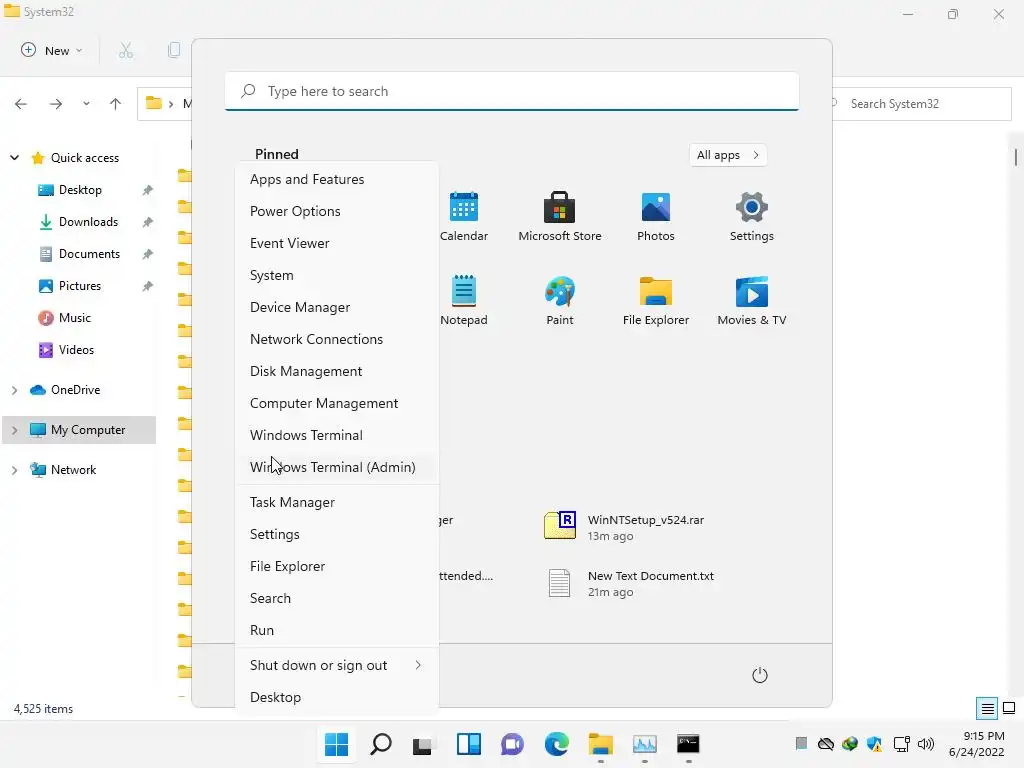Select Pictures in navigation pane
The width and height of the screenshot is (1024, 768).
click(80, 286)
